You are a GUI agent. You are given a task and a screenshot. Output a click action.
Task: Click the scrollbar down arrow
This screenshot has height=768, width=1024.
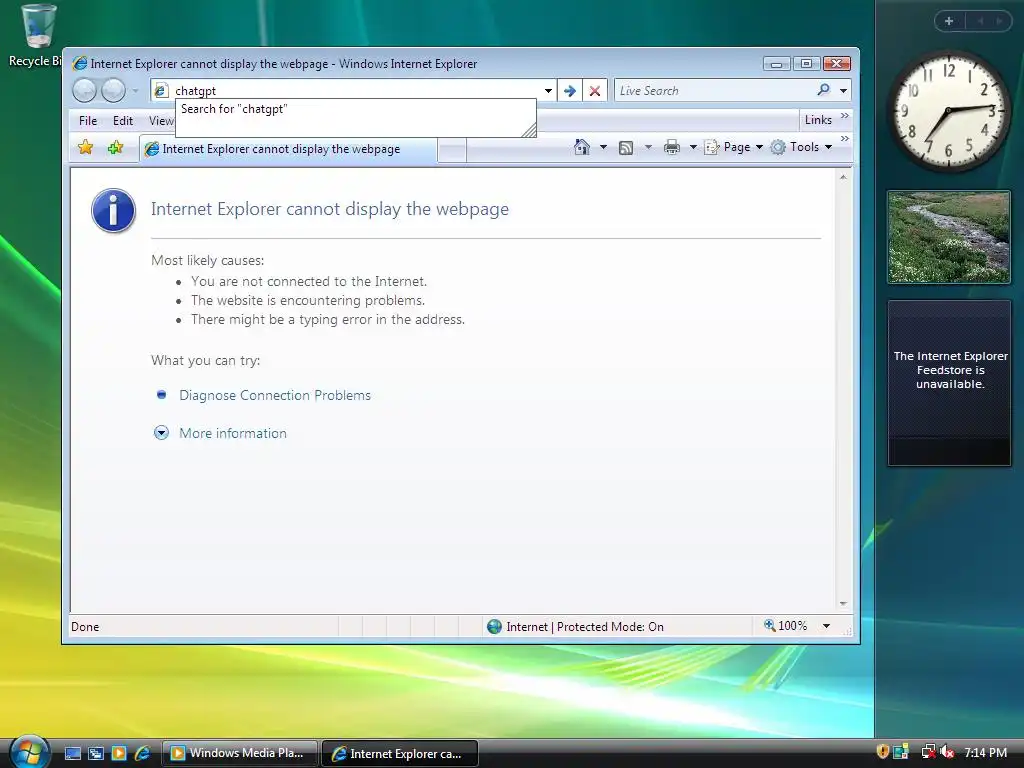pos(842,603)
